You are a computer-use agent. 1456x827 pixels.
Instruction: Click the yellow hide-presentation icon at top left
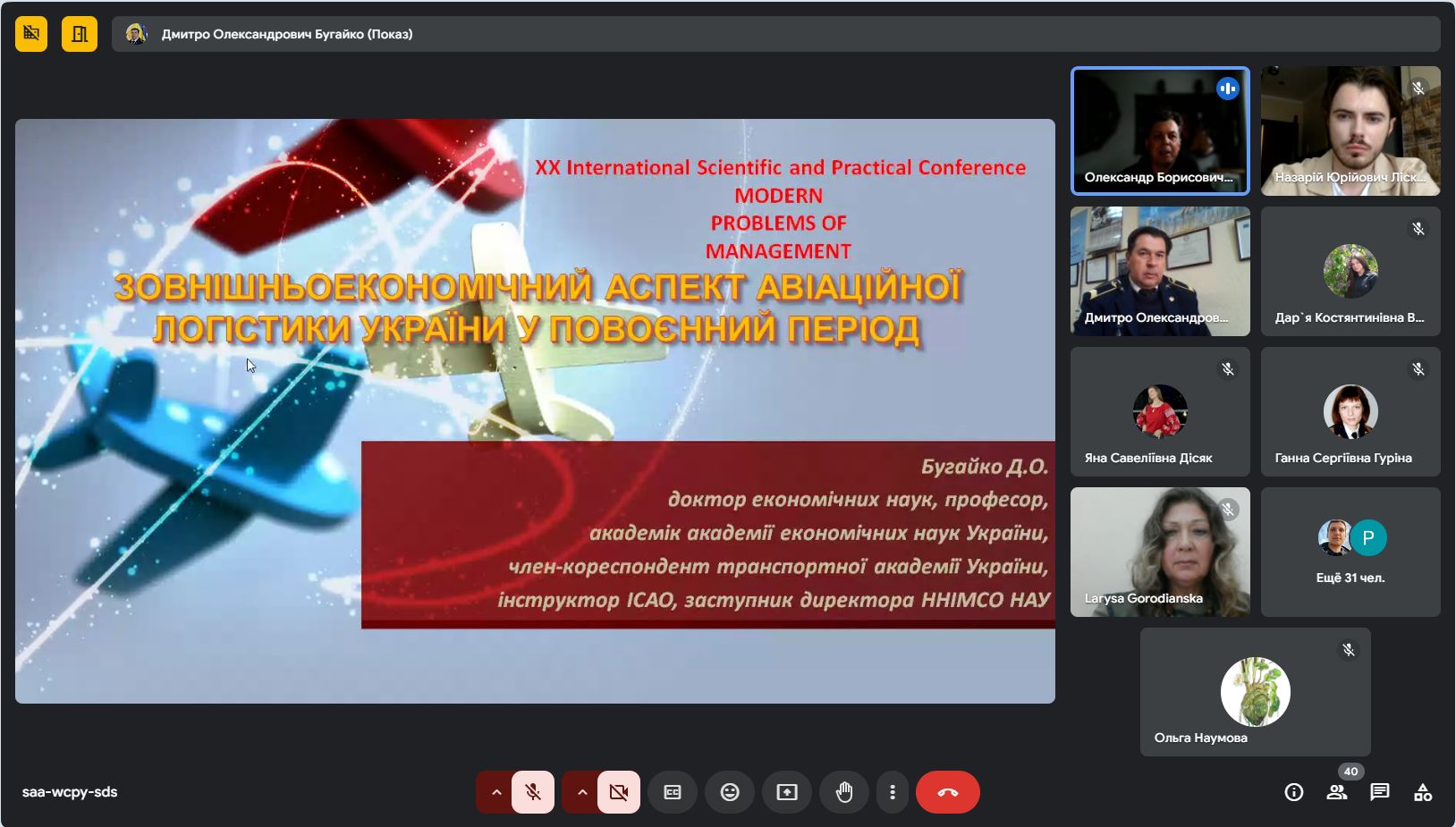pyautogui.click(x=31, y=34)
